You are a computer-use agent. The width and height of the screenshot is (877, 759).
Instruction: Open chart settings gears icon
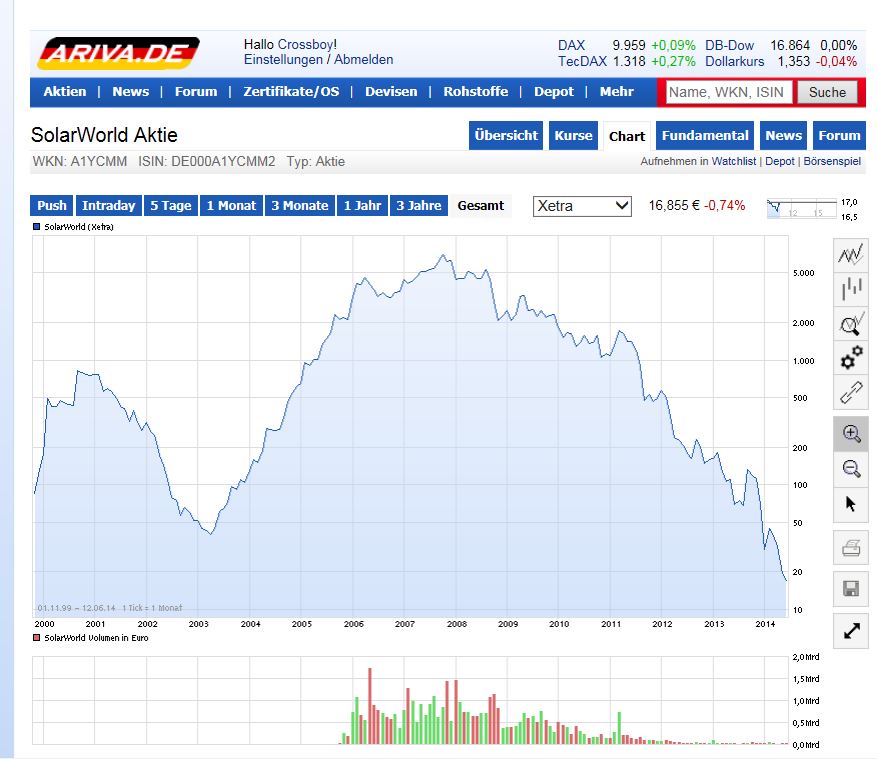[851, 357]
